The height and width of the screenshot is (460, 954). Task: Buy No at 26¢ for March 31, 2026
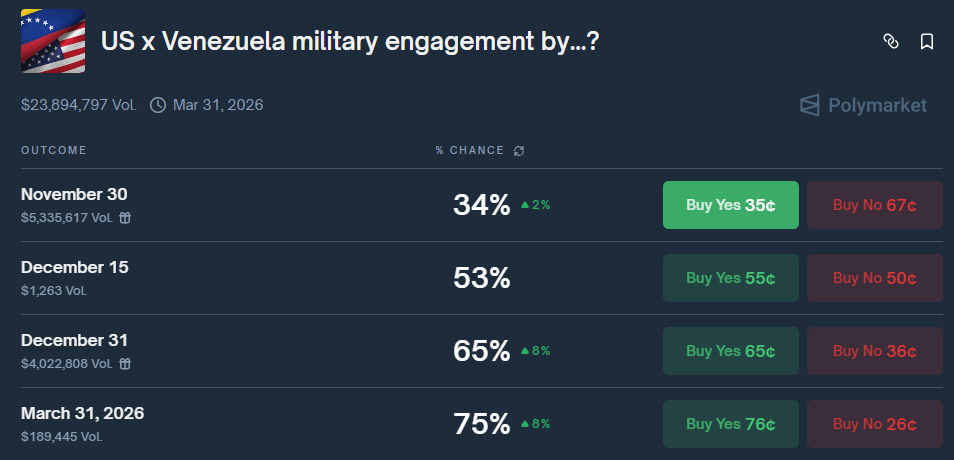[x=874, y=424]
